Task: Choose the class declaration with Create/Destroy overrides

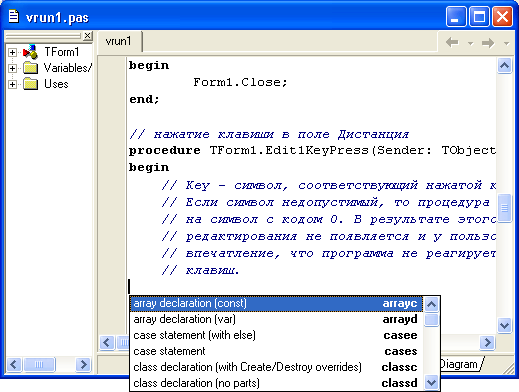Action: click(x=276, y=367)
